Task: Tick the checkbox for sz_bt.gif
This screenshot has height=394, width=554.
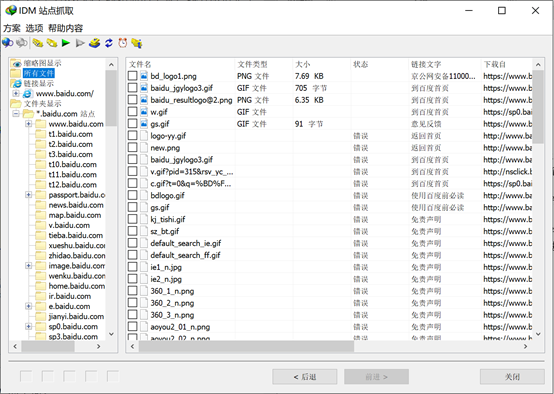Action: tap(132, 231)
